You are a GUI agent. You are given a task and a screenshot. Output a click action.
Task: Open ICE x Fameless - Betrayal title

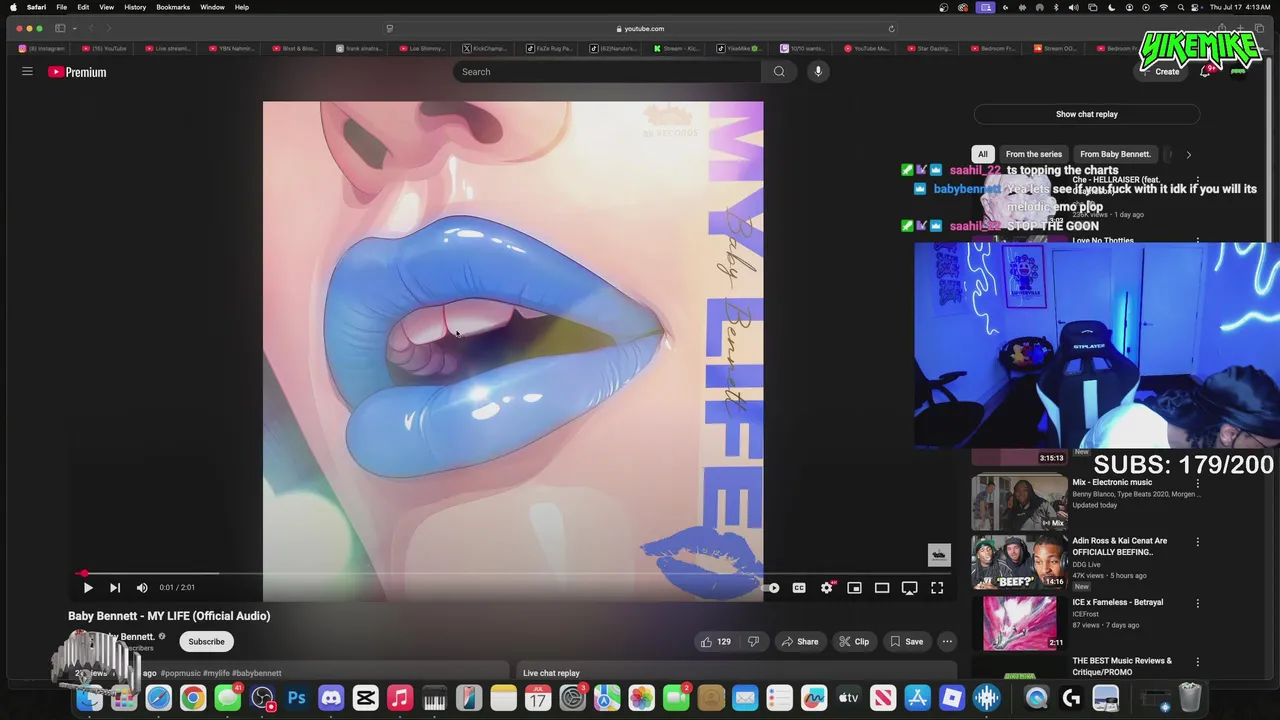click(x=1118, y=602)
